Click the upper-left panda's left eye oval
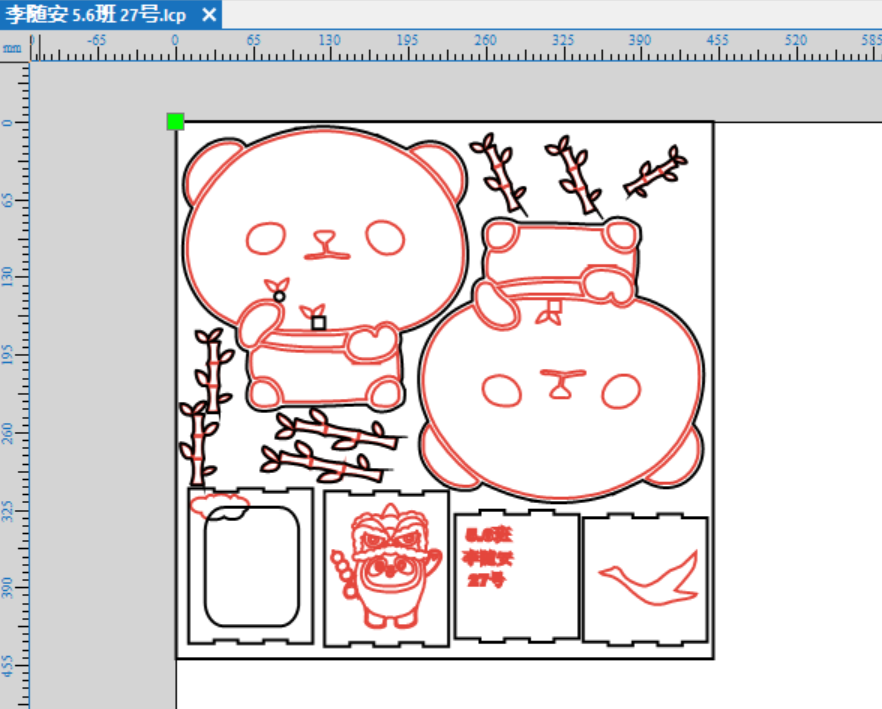 (x=266, y=239)
